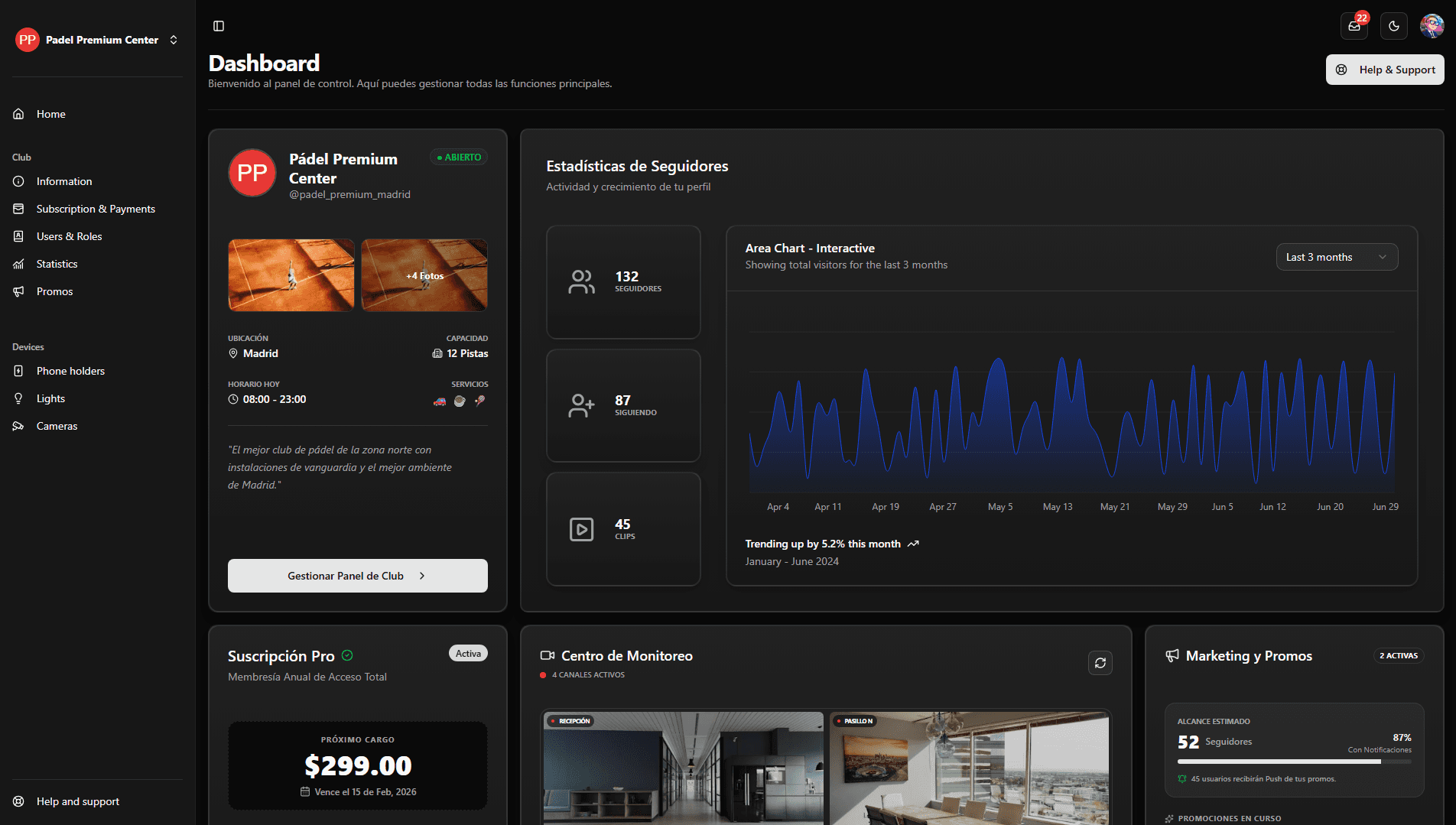This screenshot has height=825, width=1456.
Task: Click the ABIERTO status indicator
Action: click(x=458, y=156)
